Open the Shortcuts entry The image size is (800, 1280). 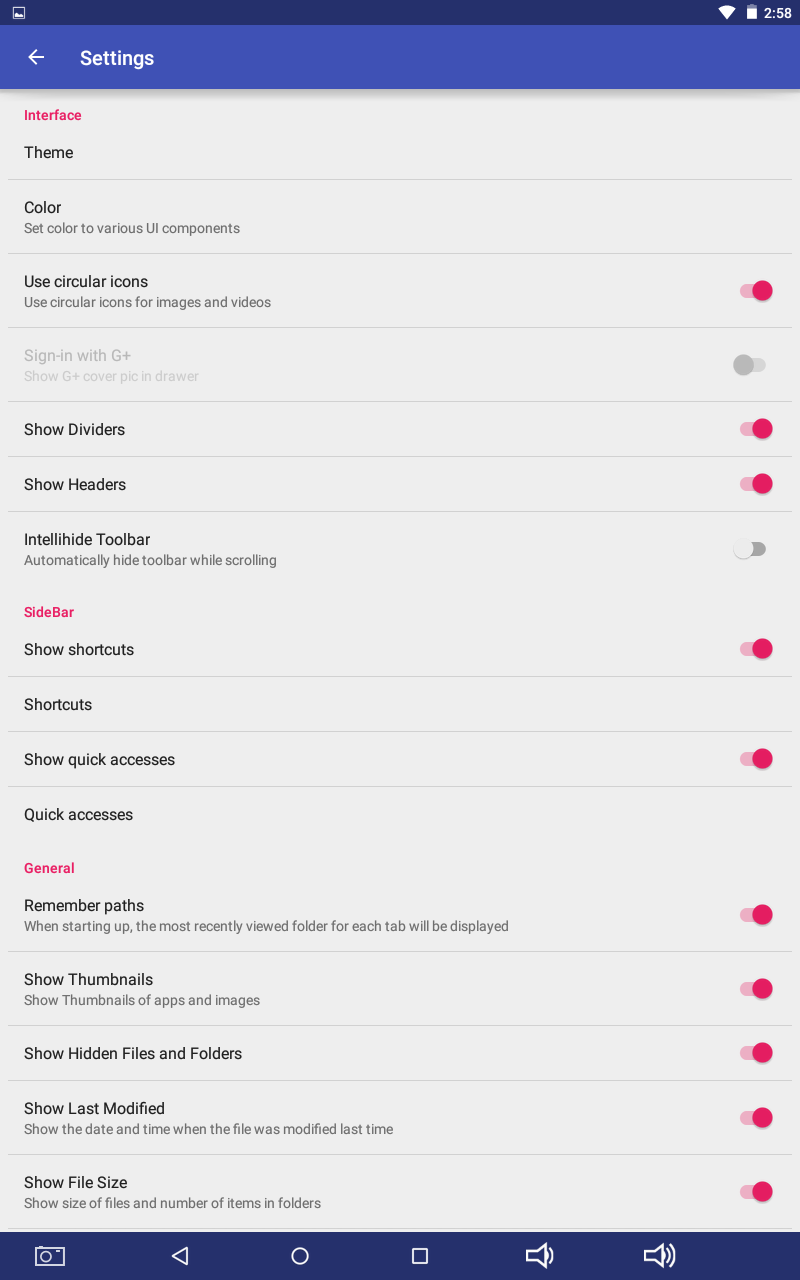[400, 704]
